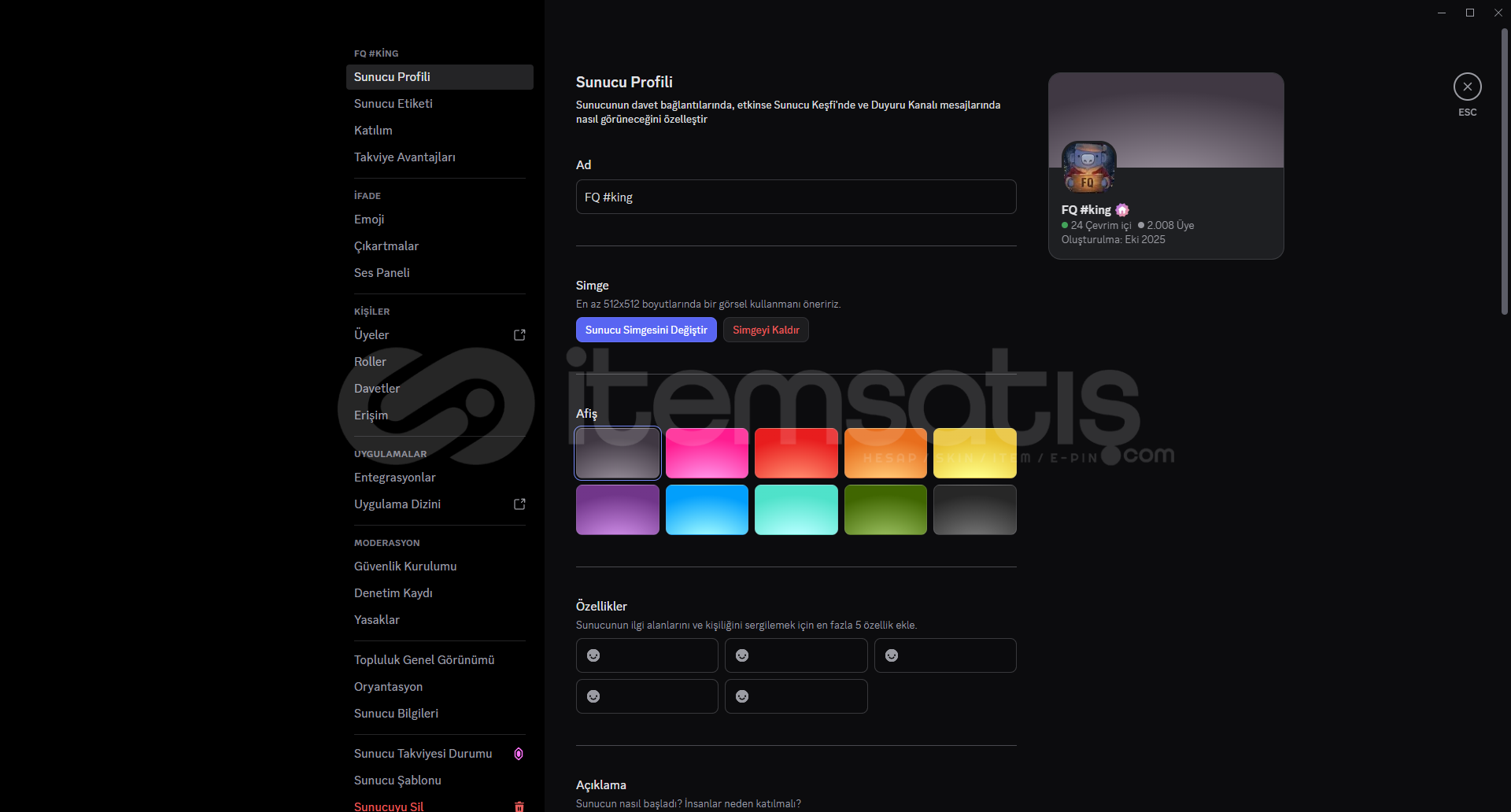Click the ESC close settings icon
This screenshot has height=812, width=1511.
[1467, 87]
